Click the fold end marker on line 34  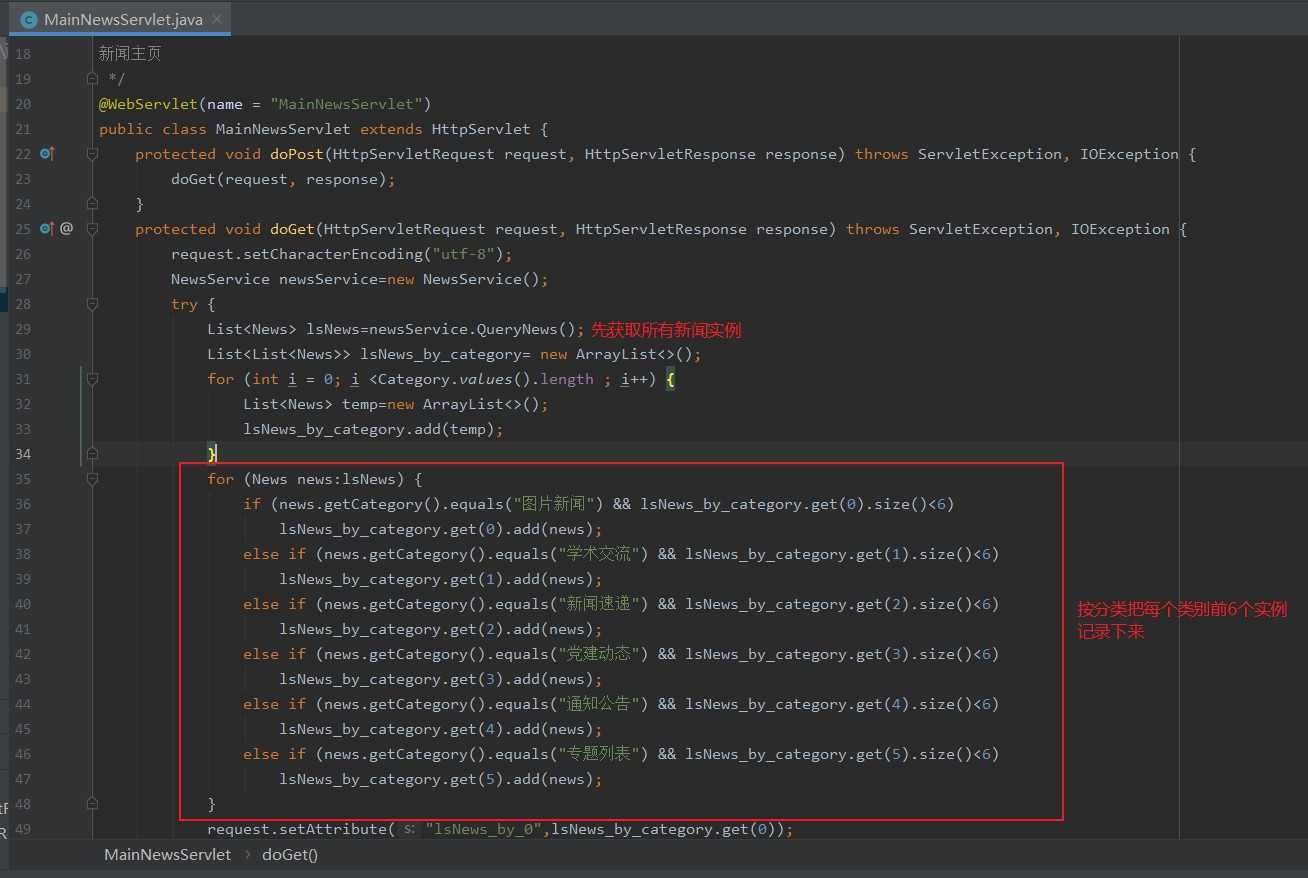click(92, 454)
